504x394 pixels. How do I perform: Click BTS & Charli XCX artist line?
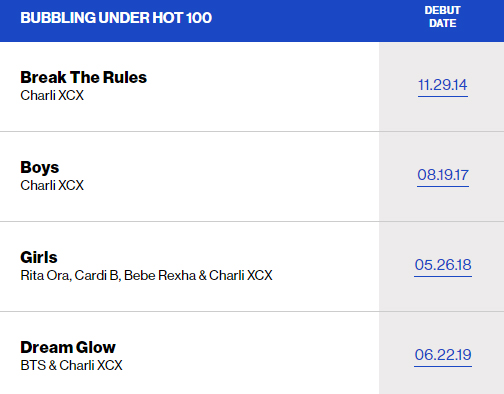click(71, 366)
